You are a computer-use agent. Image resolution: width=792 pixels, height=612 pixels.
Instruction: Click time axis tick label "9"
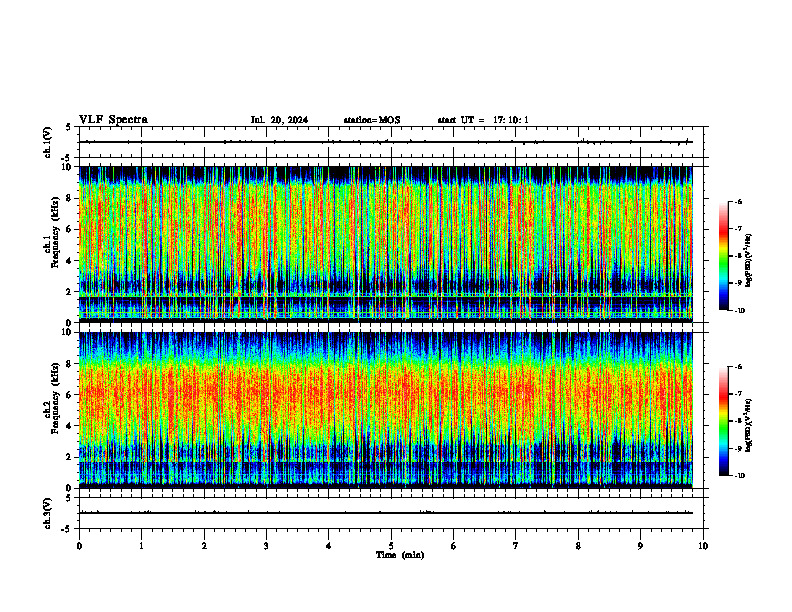pyautogui.click(x=640, y=546)
